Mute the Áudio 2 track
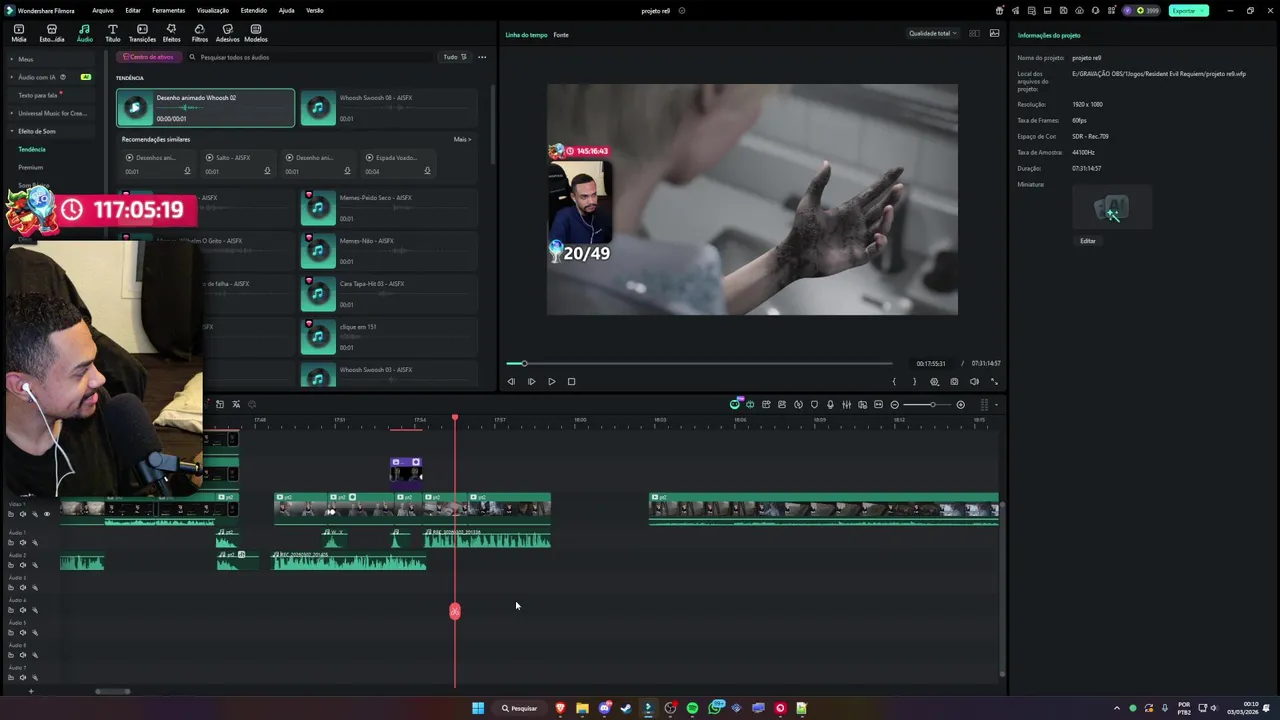This screenshot has height=720, width=1280. click(23, 565)
